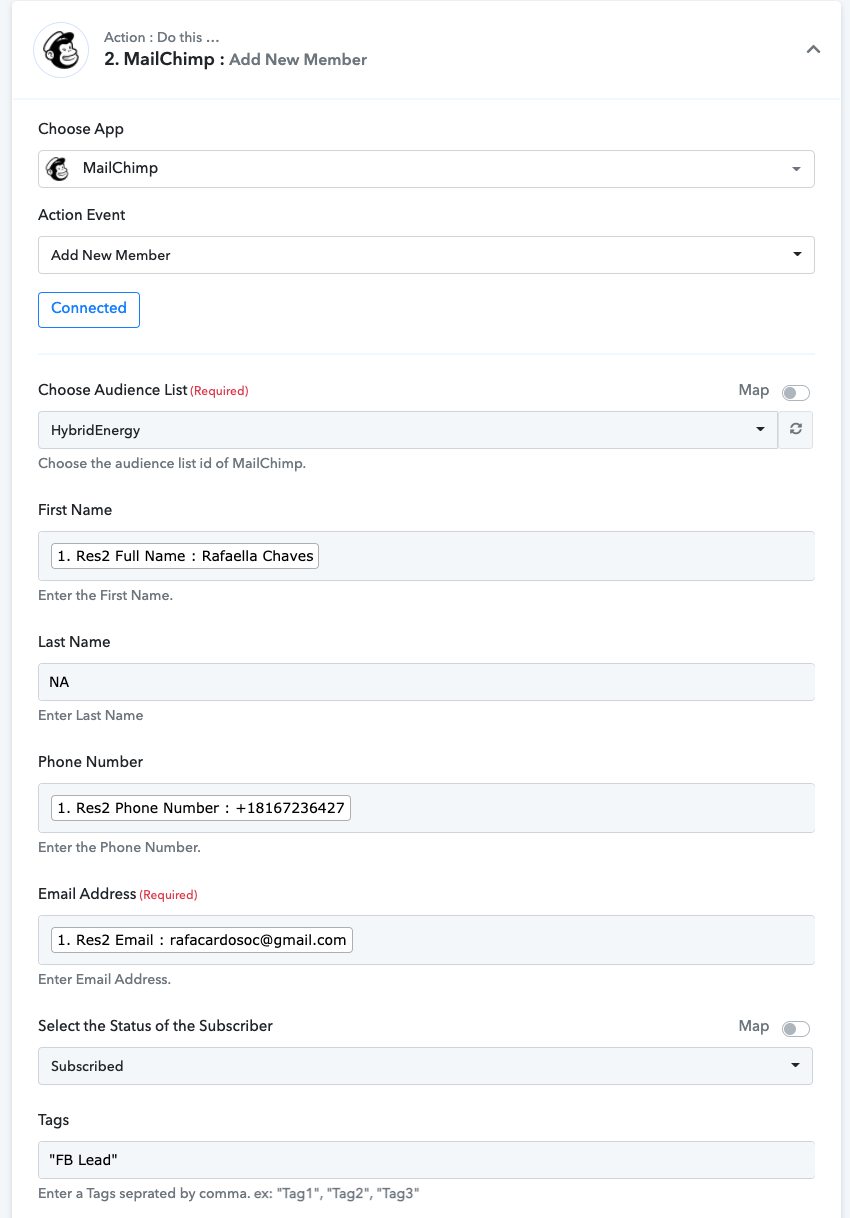Click the 'Action Event' label

tap(82, 215)
